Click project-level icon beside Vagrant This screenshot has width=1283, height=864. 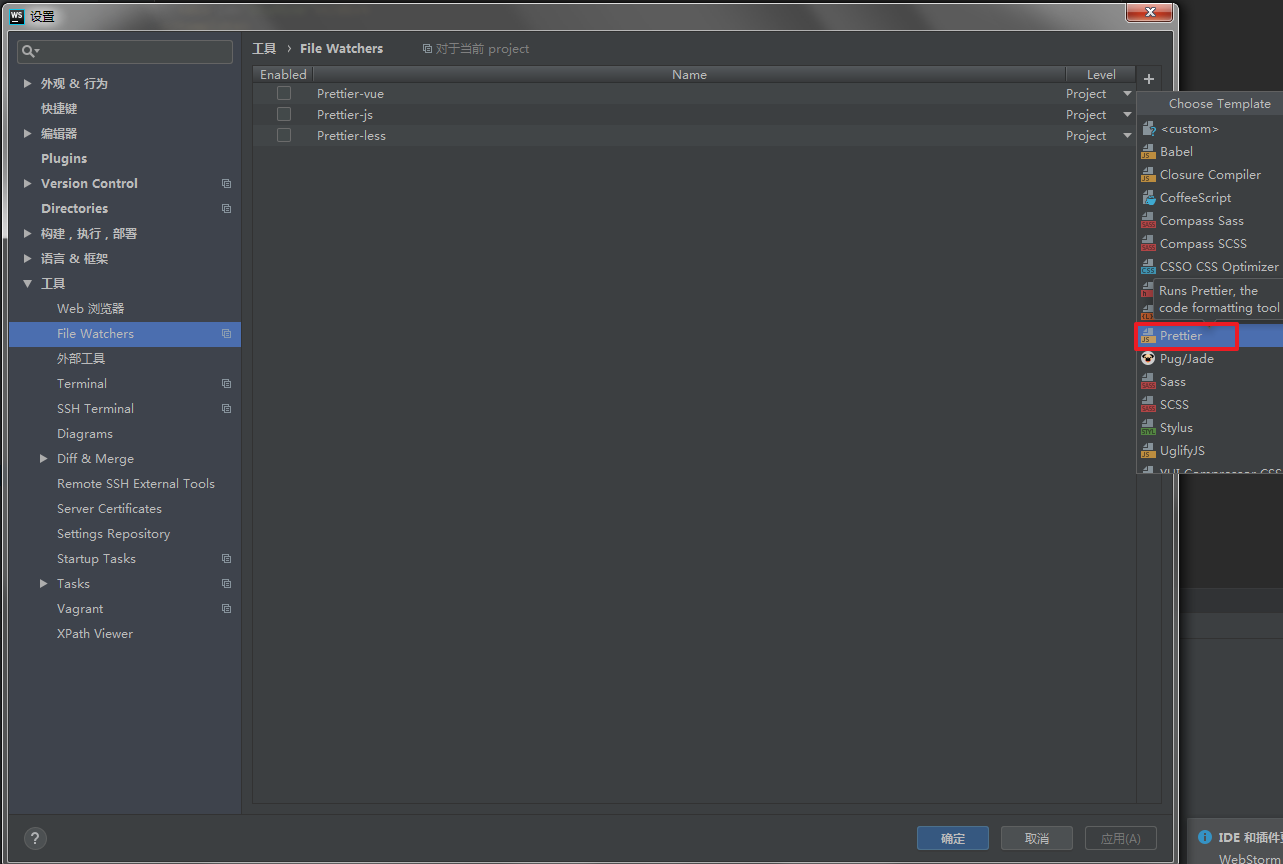(226, 609)
